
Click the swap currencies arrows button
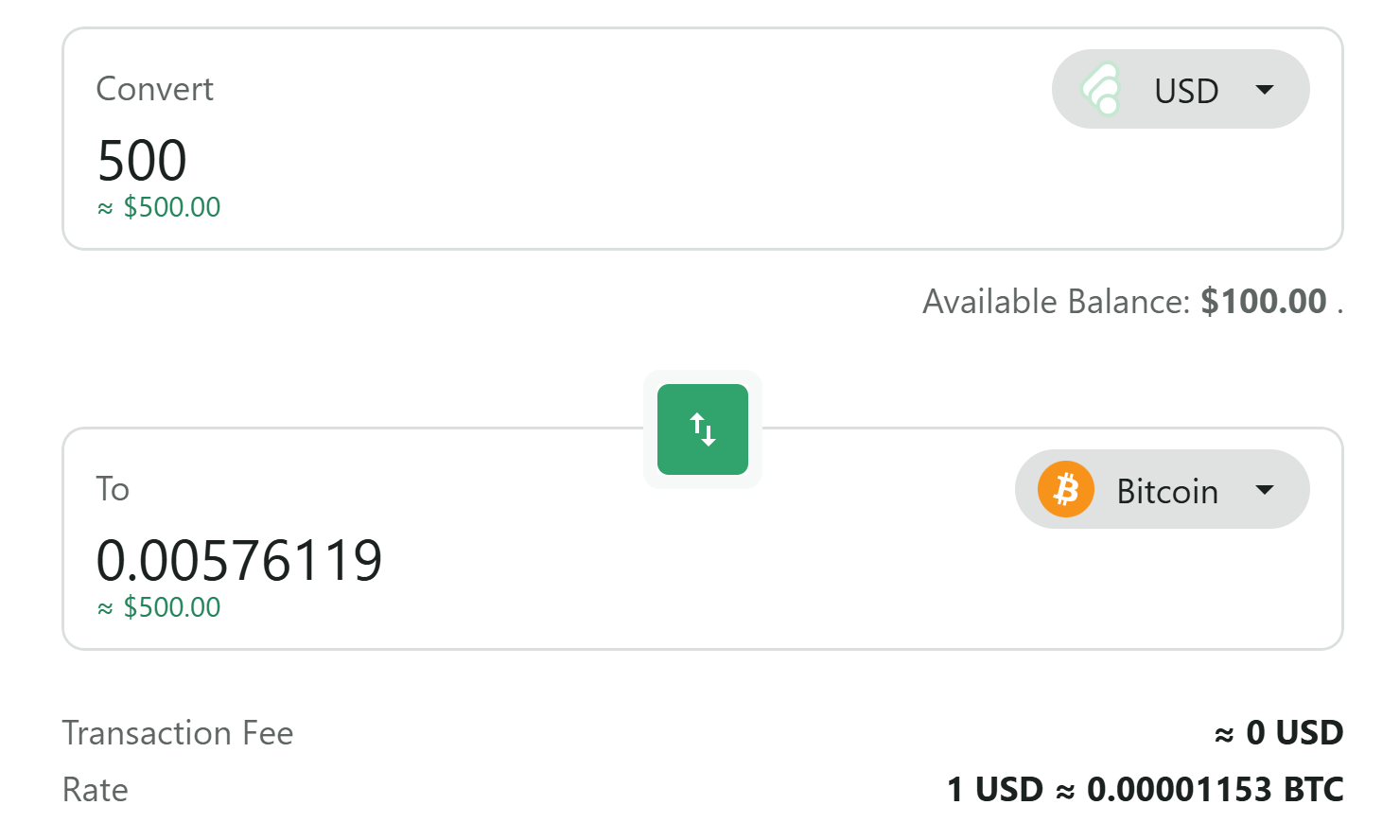click(x=702, y=429)
